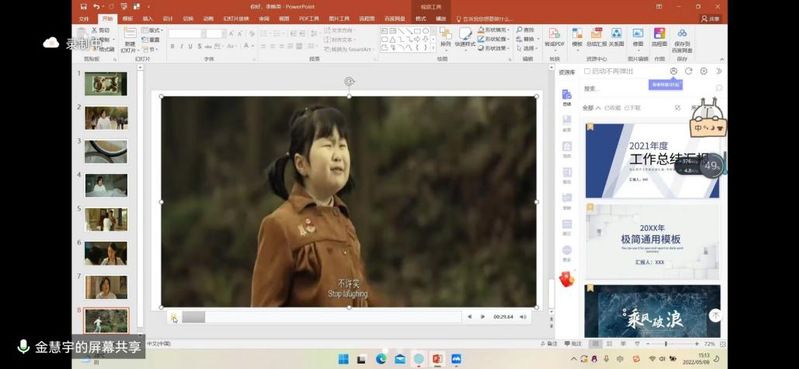Screen dimensions: 799x369
Task: Click the Relationship Diagram (关系图) icon
Action: click(616, 33)
